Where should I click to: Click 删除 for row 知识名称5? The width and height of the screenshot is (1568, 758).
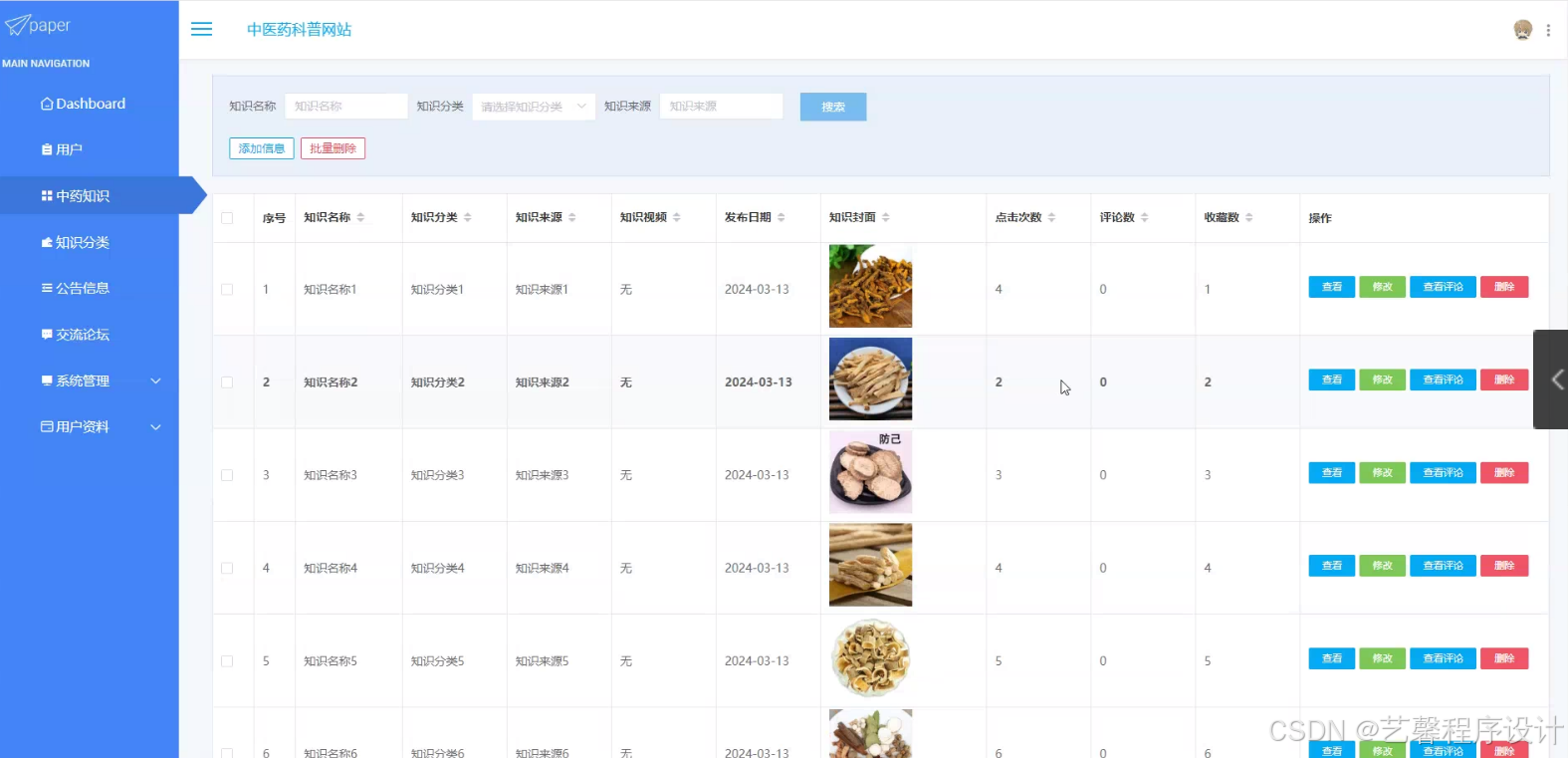point(1503,658)
